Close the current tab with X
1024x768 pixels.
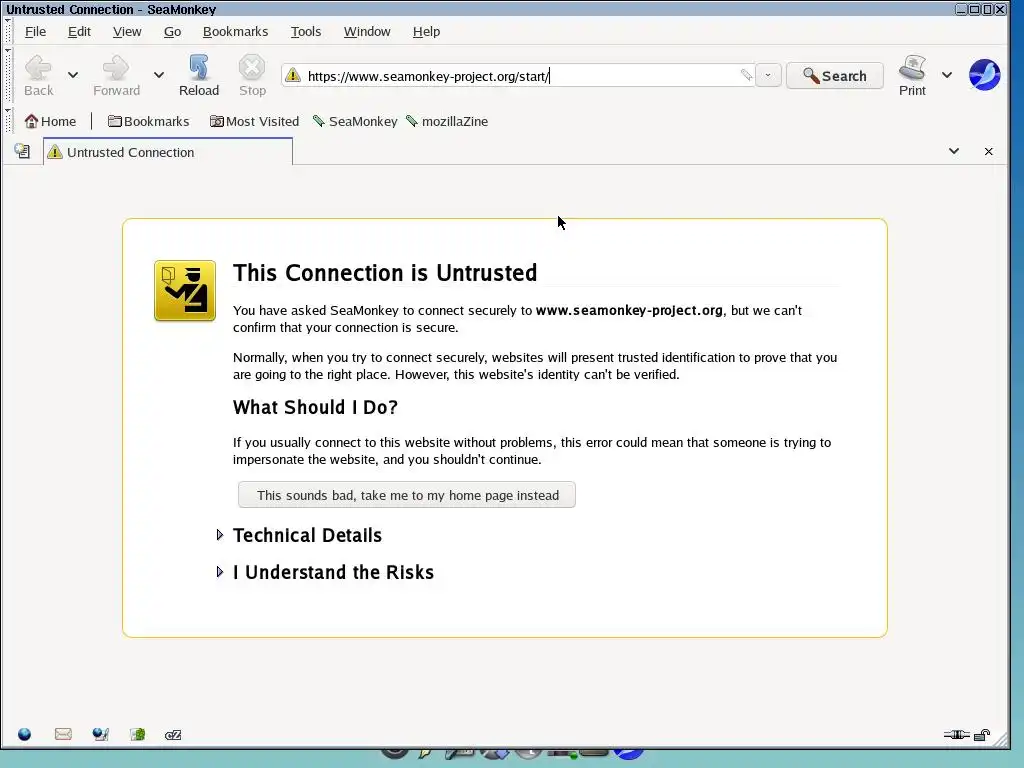click(x=989, y=152)
